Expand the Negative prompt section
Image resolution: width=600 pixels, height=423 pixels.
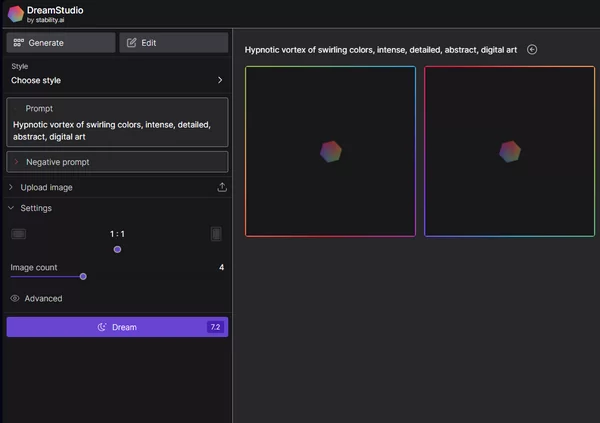click(117, 161)
